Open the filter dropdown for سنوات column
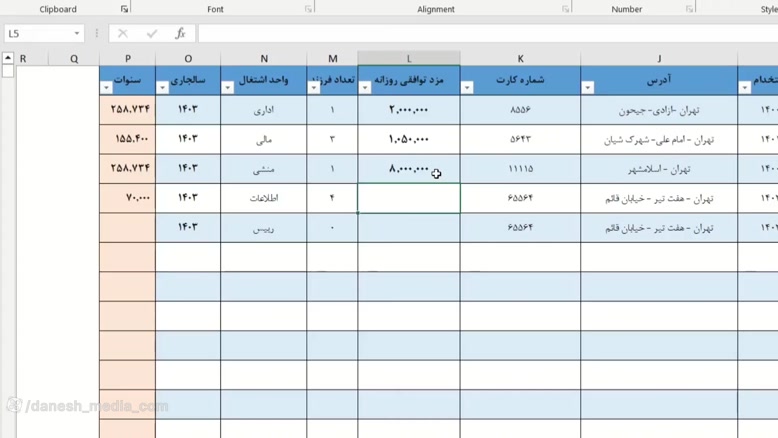The height and width of the screenshot is (438, 778). point(107,87)
